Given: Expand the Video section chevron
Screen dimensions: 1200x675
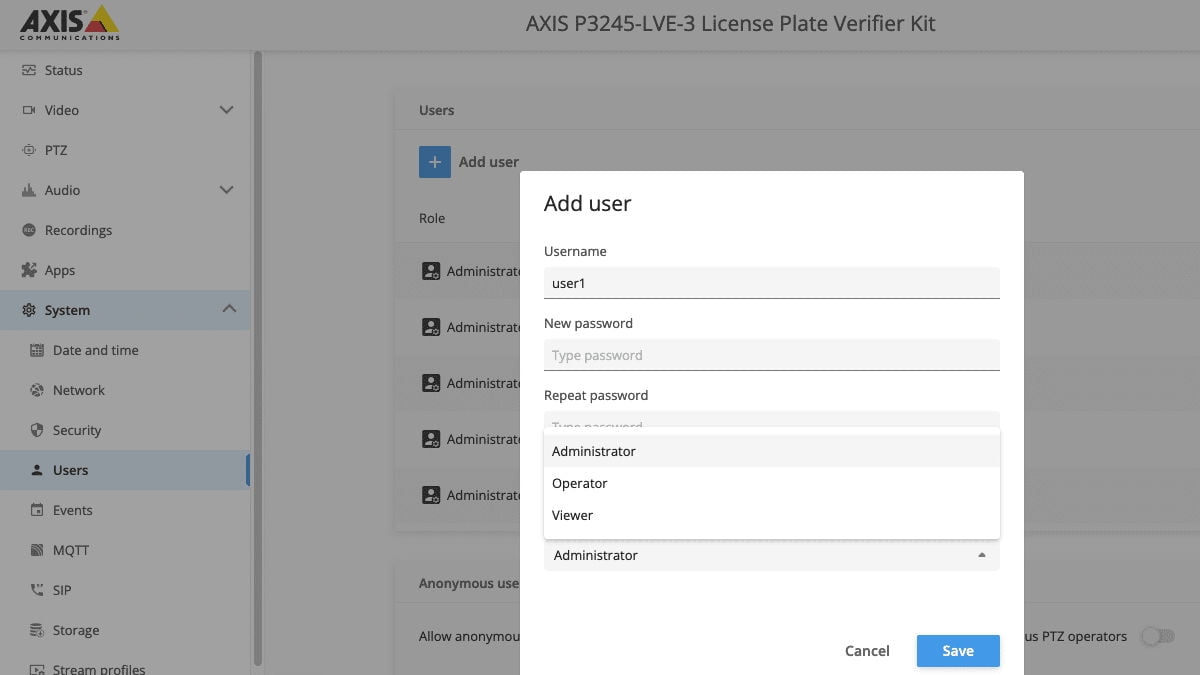Looking at the screenshot, I should 226,110.
